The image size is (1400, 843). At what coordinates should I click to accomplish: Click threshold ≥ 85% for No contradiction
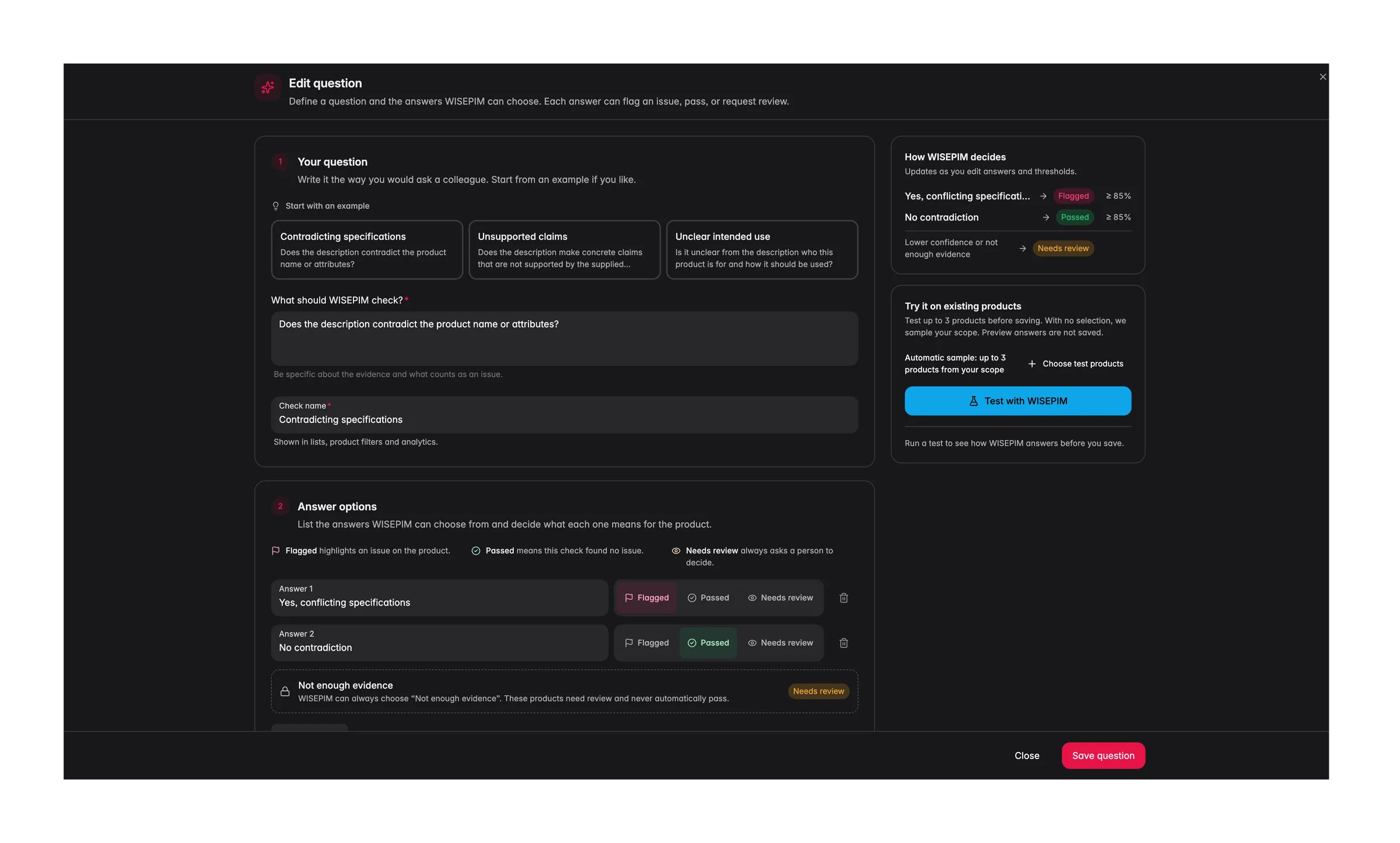coord(1118,217)
